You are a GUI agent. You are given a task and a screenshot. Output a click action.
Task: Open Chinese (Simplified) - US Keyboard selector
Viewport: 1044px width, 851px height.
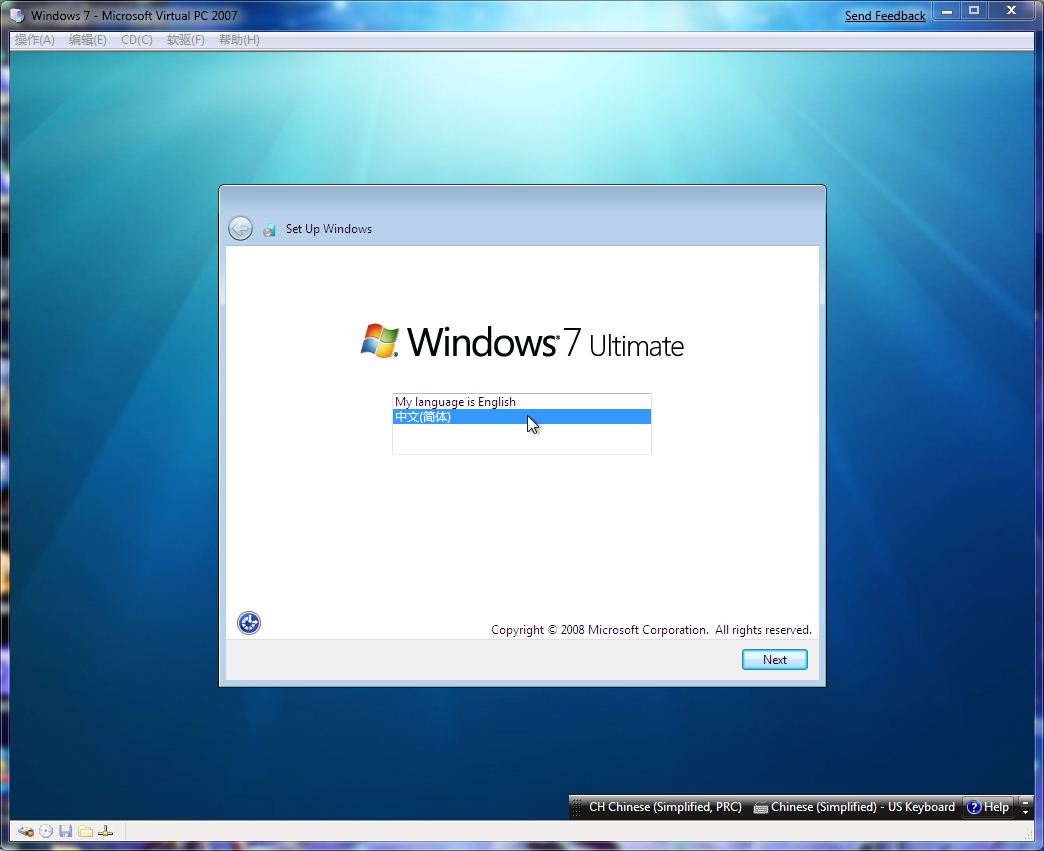pyautogui.click(x=854, y=807)
